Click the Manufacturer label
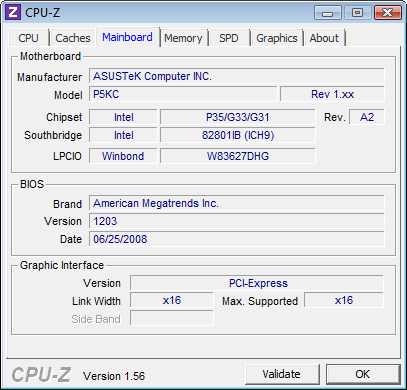This screenshot has width=407, height=390. point(49,77)
